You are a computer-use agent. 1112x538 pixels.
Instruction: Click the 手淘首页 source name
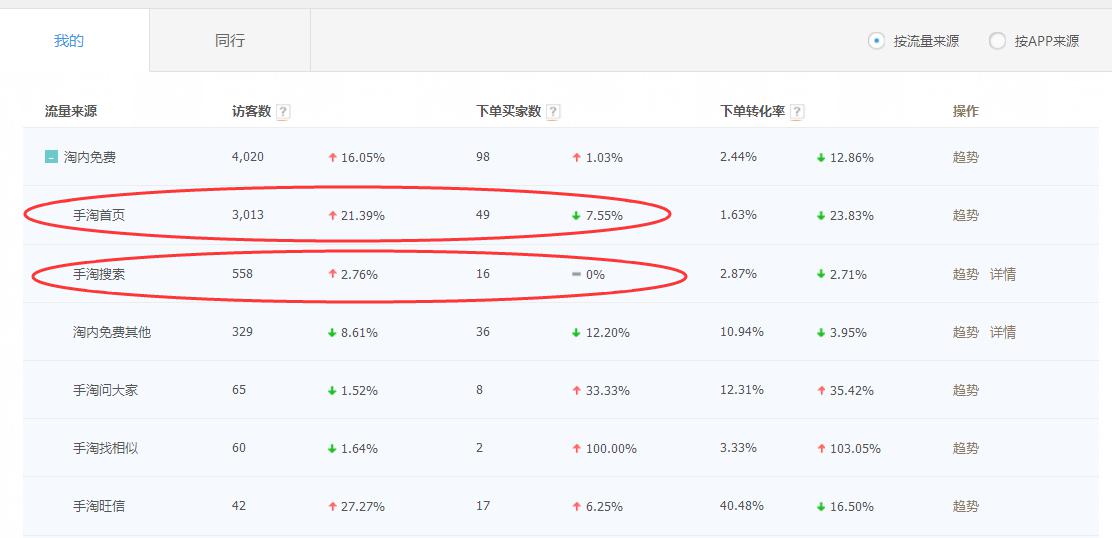pyautogui.click(x=99, y=215)
